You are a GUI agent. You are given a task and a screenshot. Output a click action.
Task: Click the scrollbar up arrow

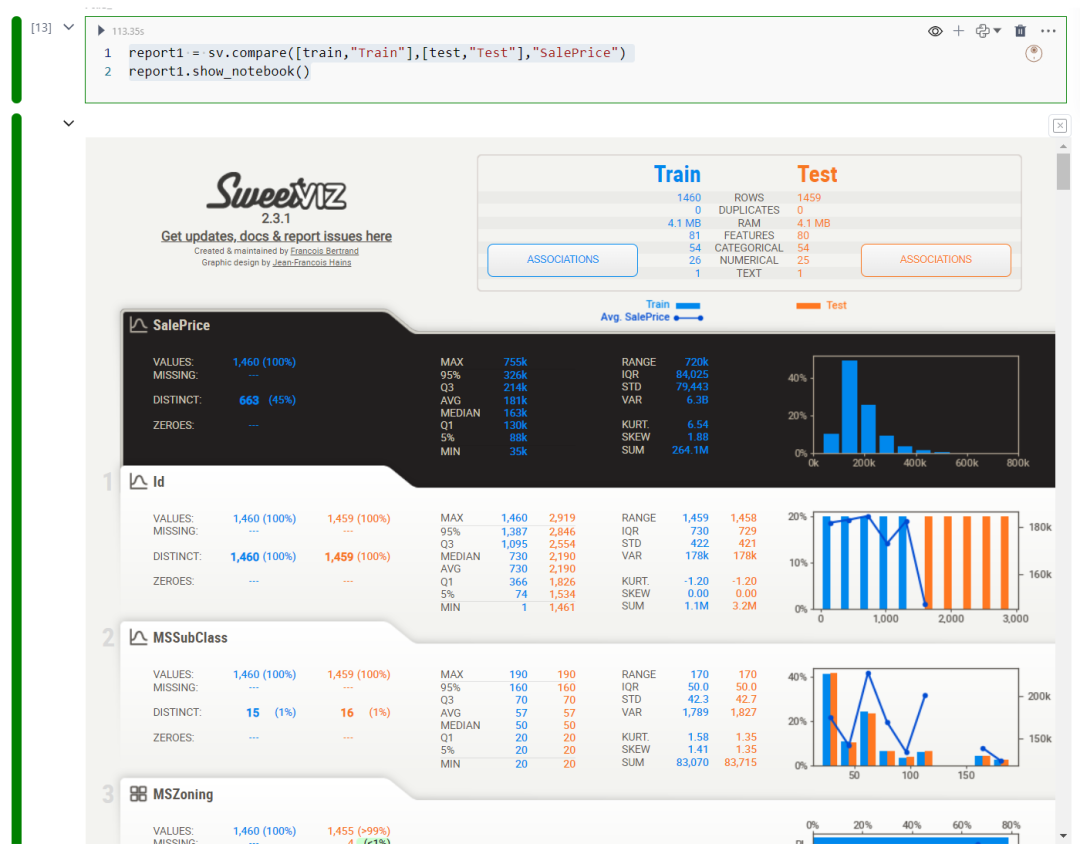click(x=1063, y=146)
